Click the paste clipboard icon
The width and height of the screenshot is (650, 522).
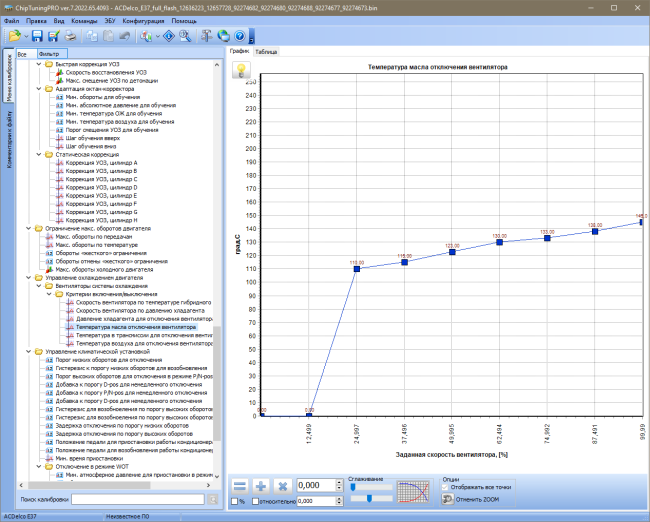(x=108, y=36)
